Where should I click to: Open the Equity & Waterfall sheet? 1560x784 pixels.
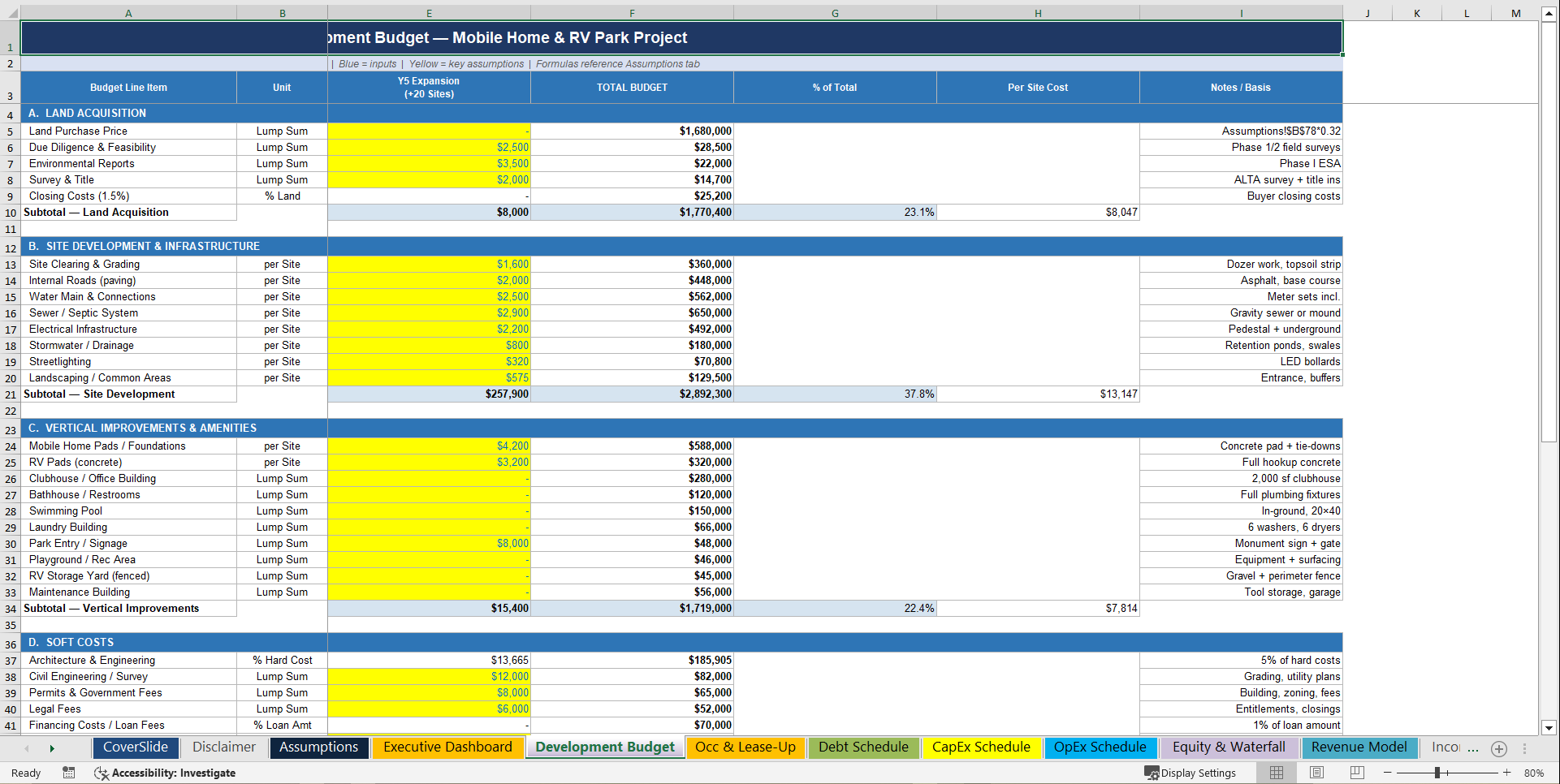pyautogui.click(x=1229, y=747)
